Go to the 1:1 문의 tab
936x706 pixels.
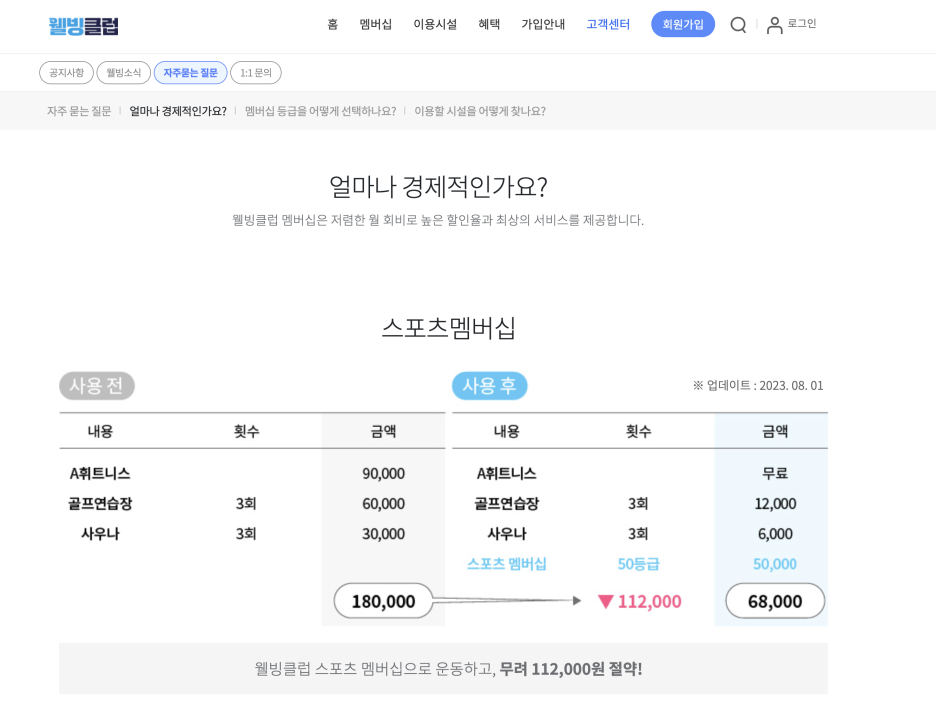tap(256, 73)
